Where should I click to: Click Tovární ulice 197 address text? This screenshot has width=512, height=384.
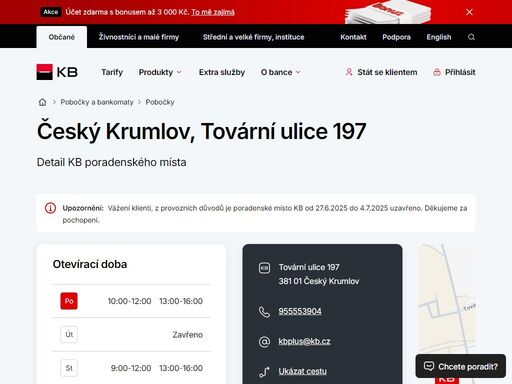tap(309, 267)
